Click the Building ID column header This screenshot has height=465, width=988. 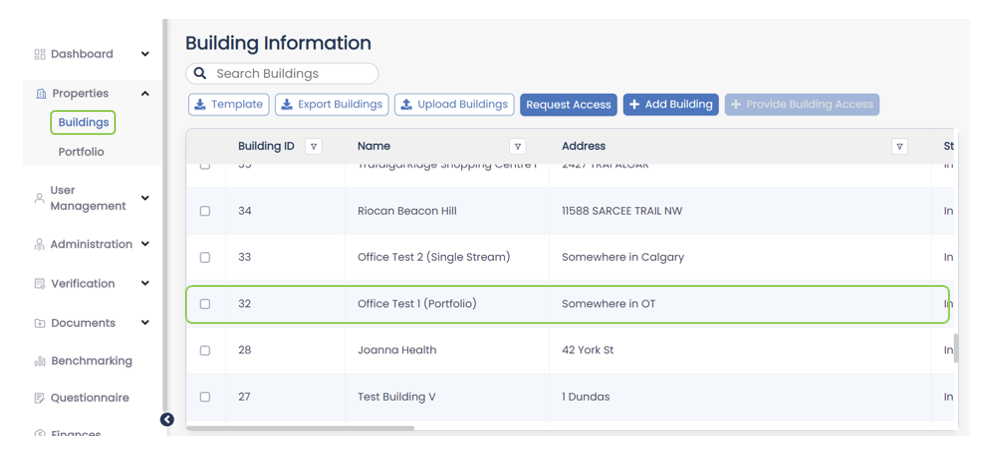click(266, 146)
